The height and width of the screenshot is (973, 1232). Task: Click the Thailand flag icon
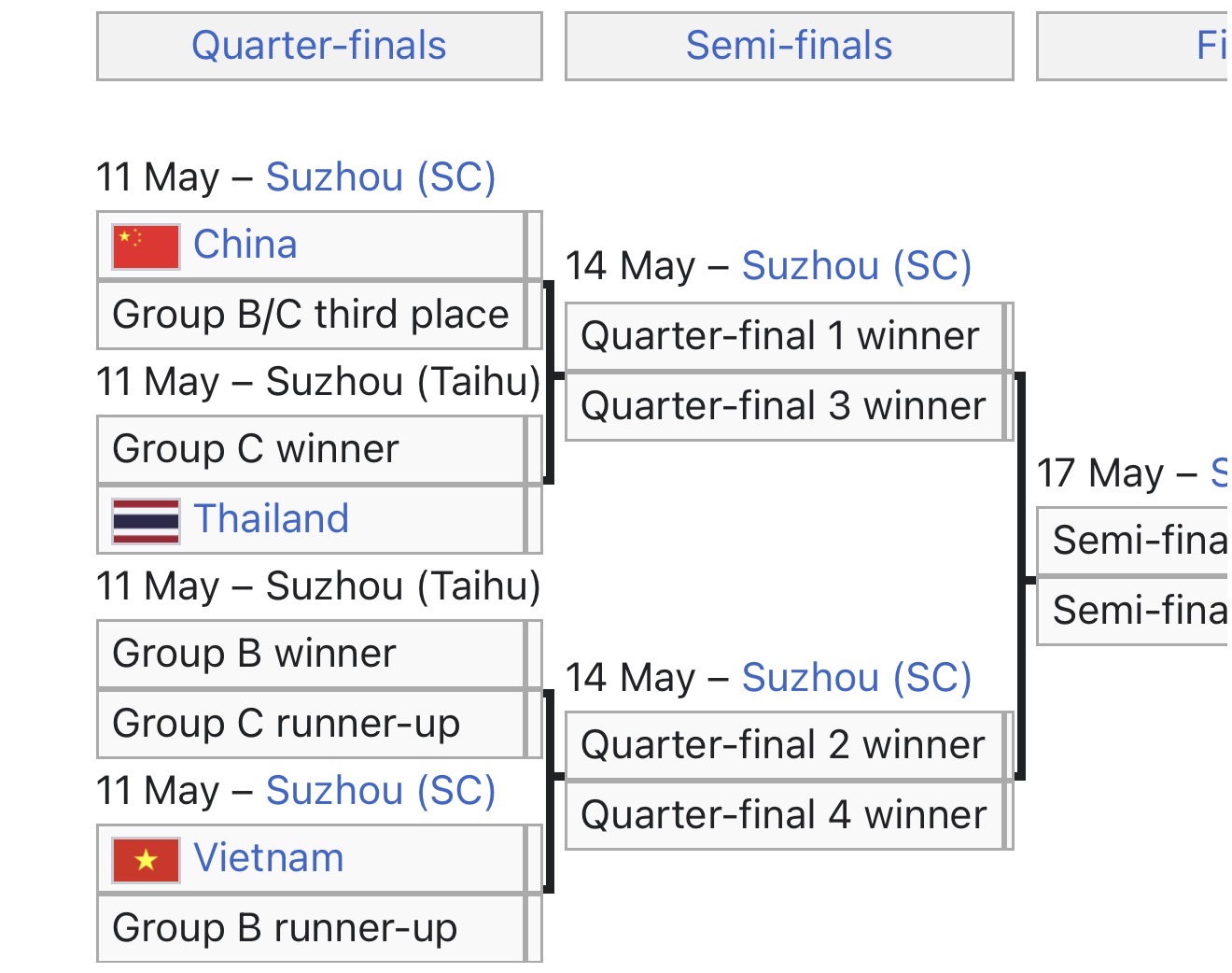[x=146, y=521]
